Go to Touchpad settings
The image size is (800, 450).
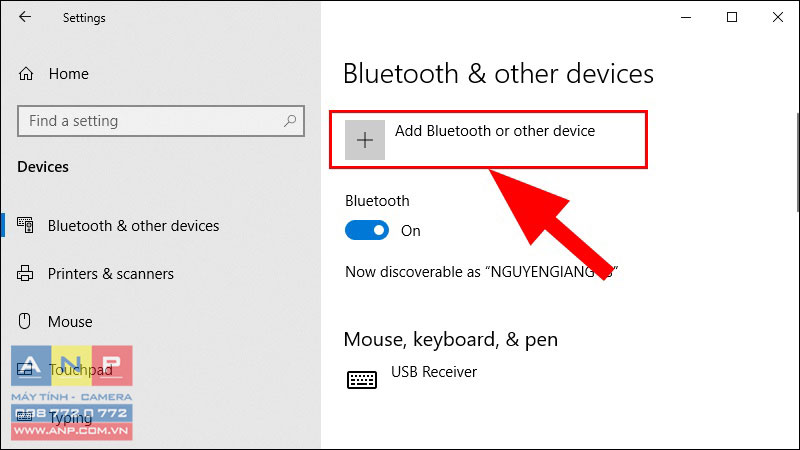coord(81,369)
